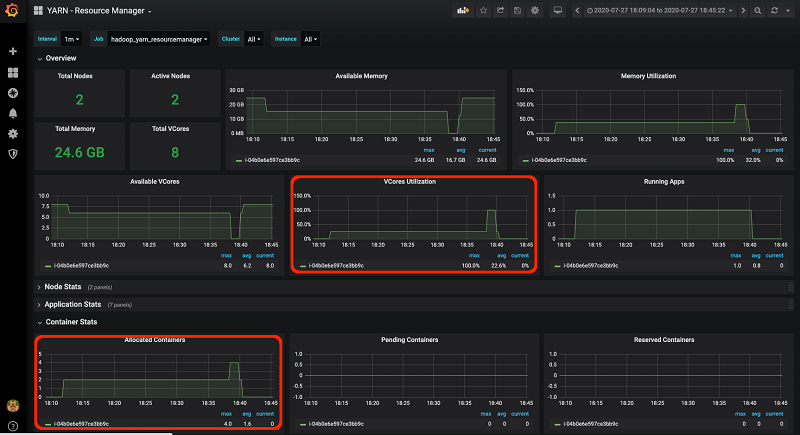Open the Active Nodes panel title
Screen dimensions: 800x435
(170, 76)
